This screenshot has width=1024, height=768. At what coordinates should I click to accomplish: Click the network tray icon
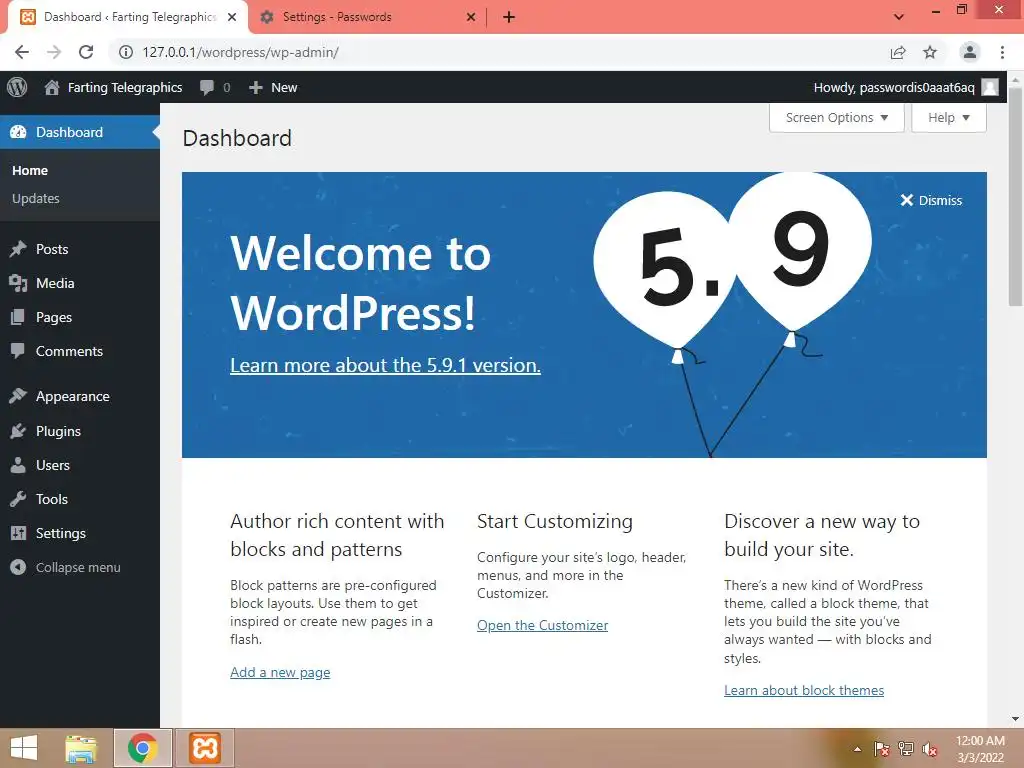[905, 749]
